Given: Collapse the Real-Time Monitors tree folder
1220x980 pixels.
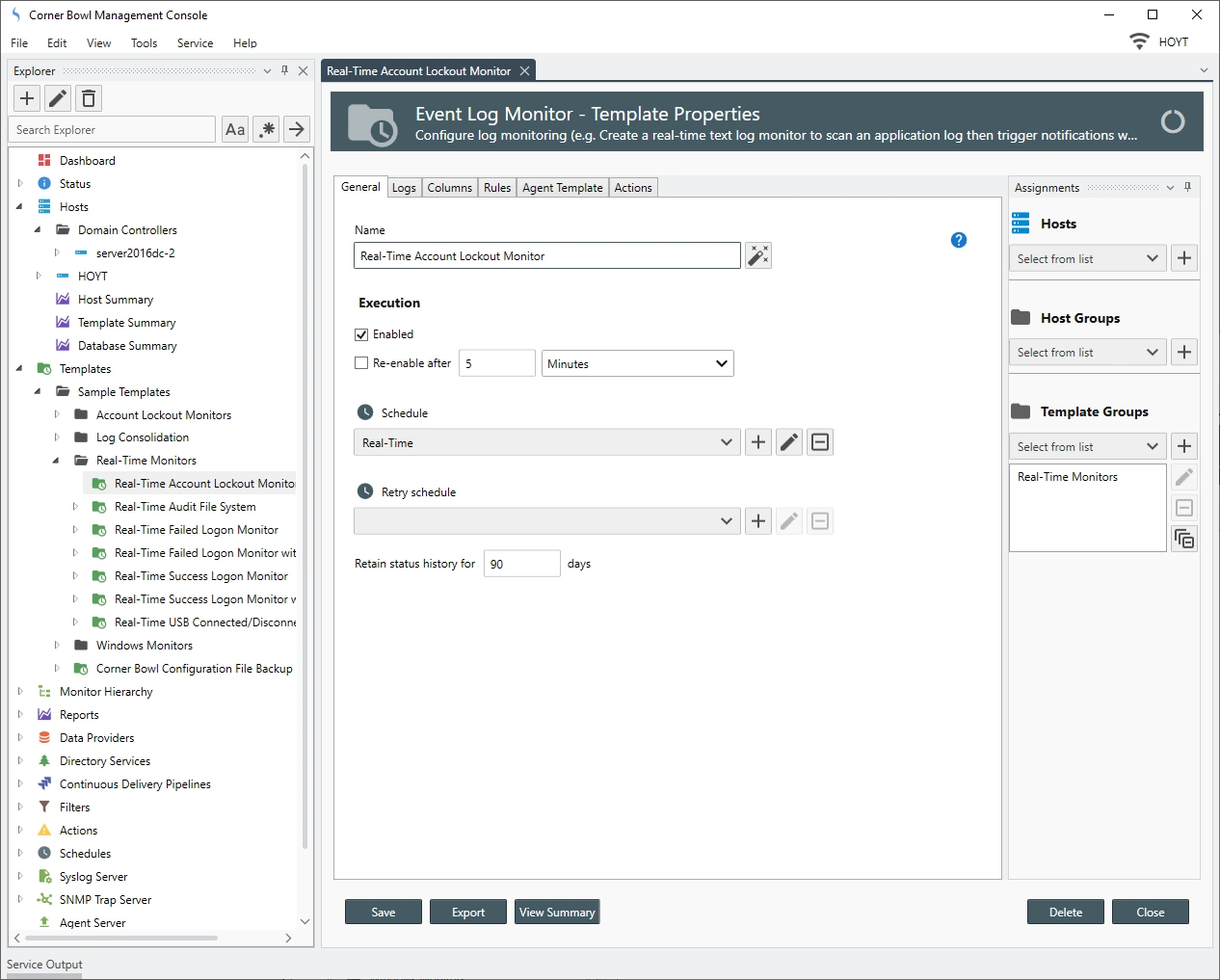Looking at the screenshot, I should pos(56,461).
